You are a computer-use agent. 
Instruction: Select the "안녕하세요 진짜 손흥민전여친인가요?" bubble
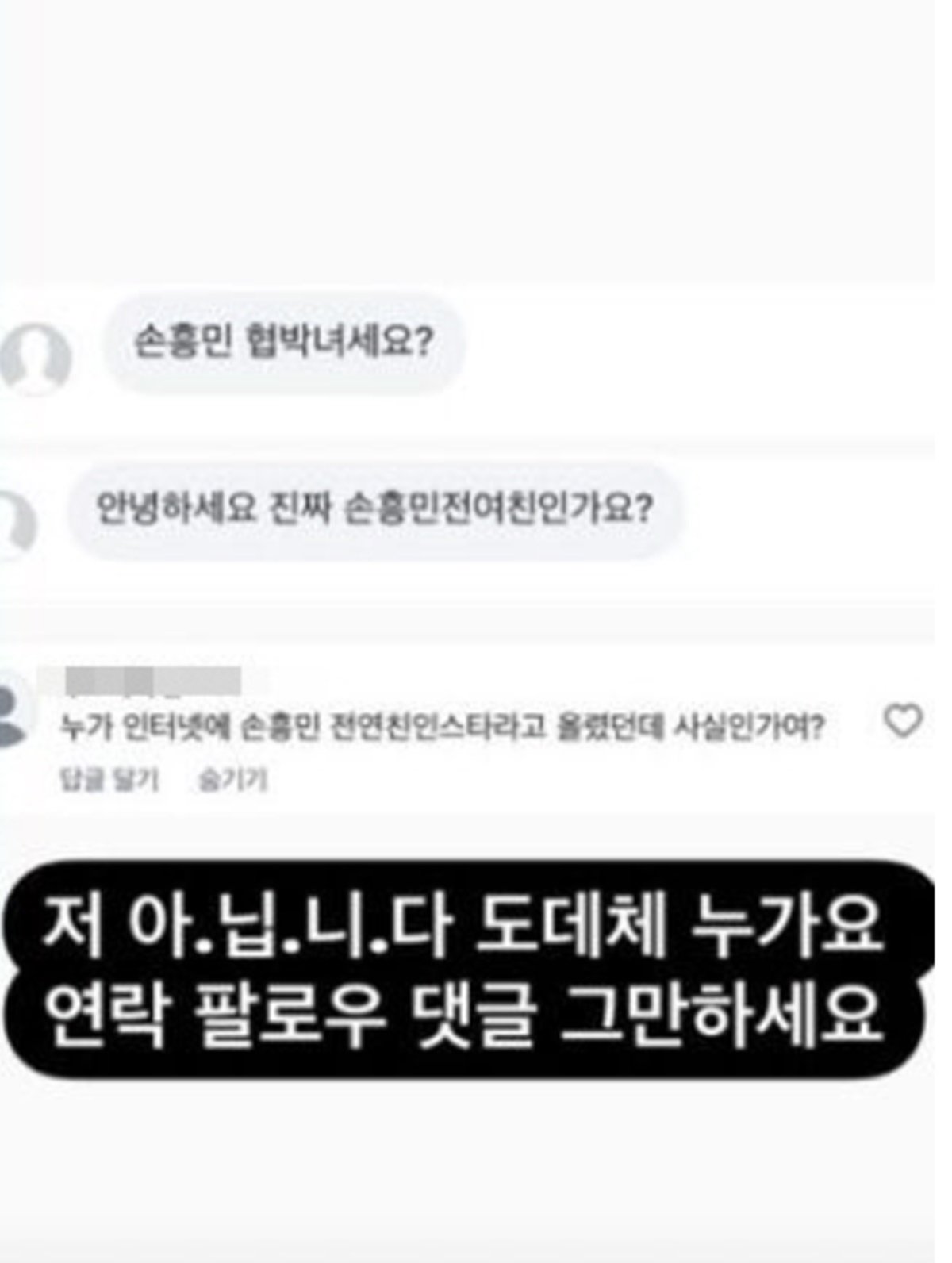tap(374, 509)
